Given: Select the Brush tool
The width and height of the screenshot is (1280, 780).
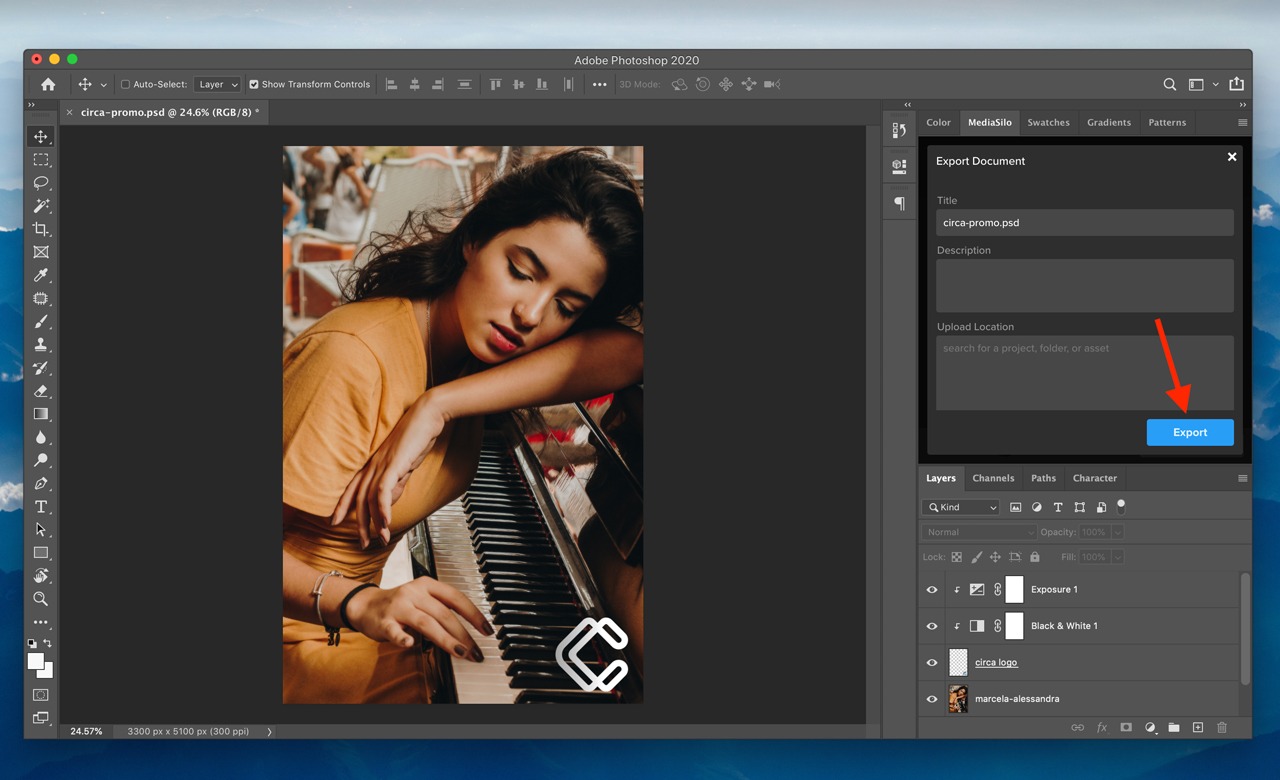Looking at the screenshot, I should pos(41,321).
